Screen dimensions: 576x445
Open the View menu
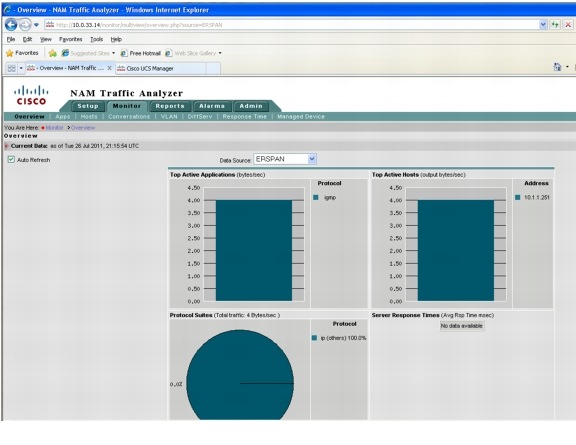[x=46, y=39]
